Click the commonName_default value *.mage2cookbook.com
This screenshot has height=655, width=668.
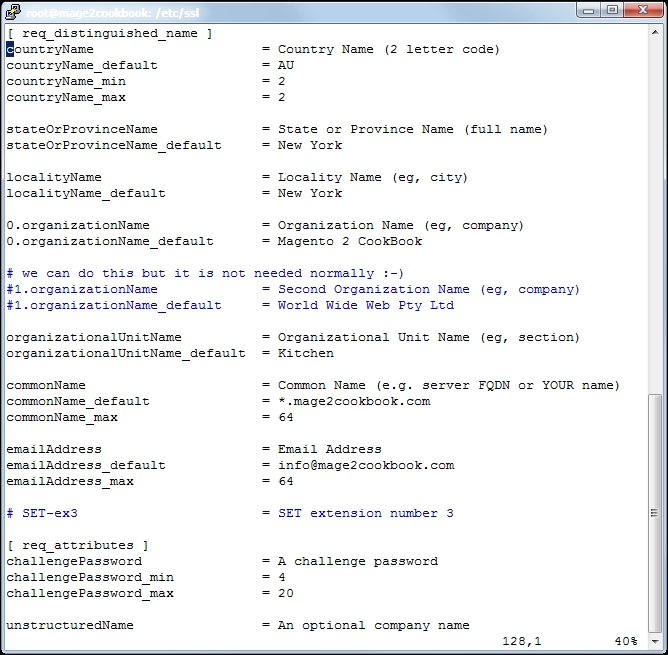tap(353, 401)
